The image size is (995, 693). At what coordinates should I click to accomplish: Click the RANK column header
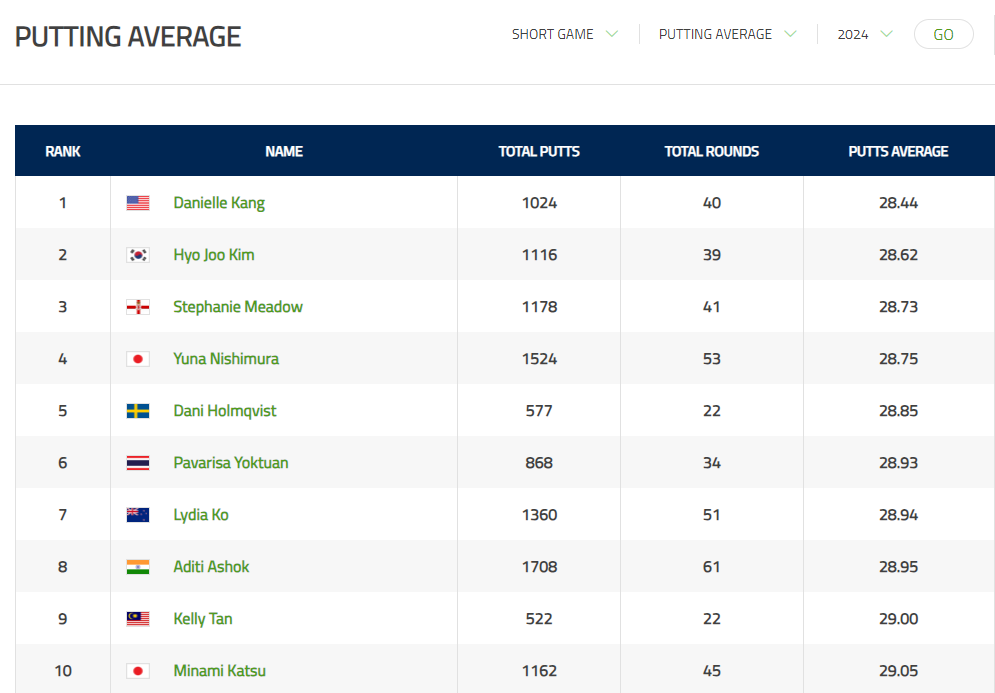click(63, 152)
